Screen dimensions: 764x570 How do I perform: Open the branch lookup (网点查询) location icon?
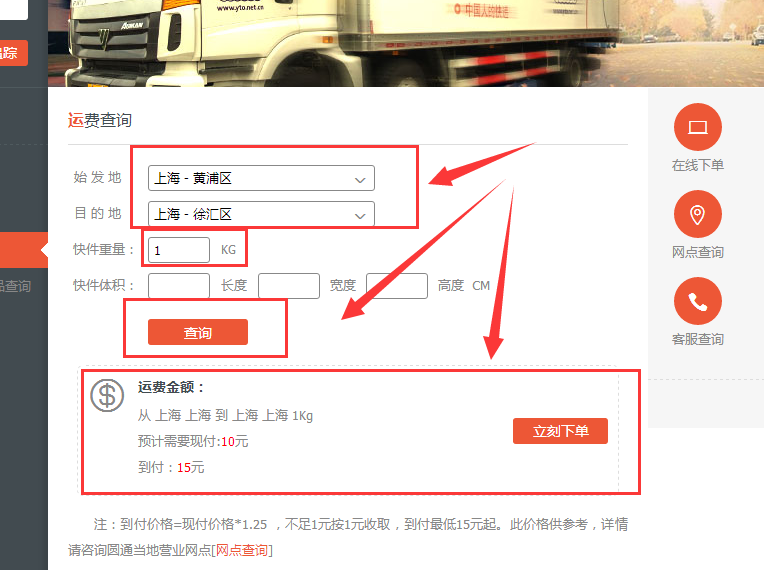coord(697,214)
